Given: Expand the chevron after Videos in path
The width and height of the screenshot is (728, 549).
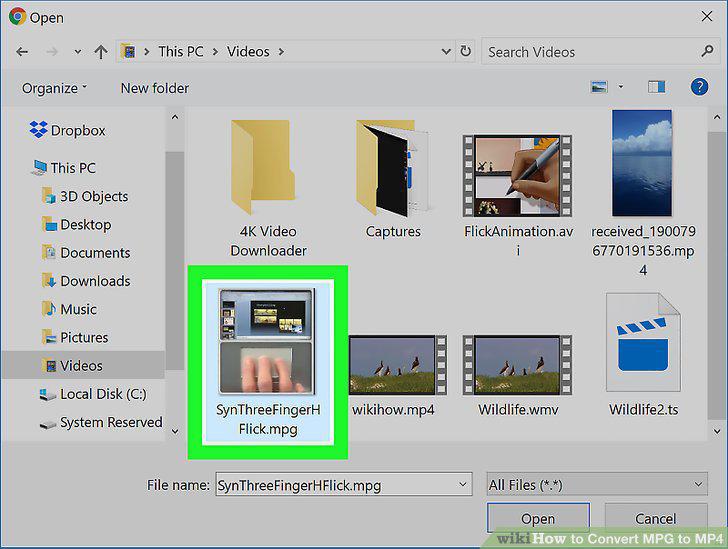Looking at the screenshot, I should 281,52.
